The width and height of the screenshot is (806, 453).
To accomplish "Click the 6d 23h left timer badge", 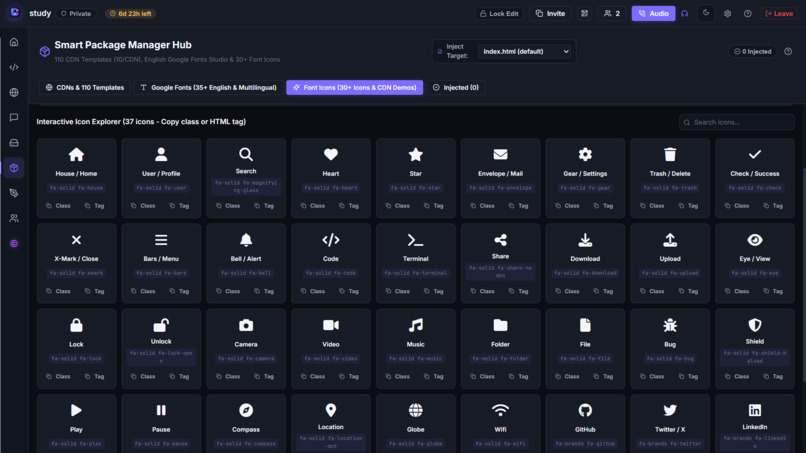I will [x=131, y=14].
